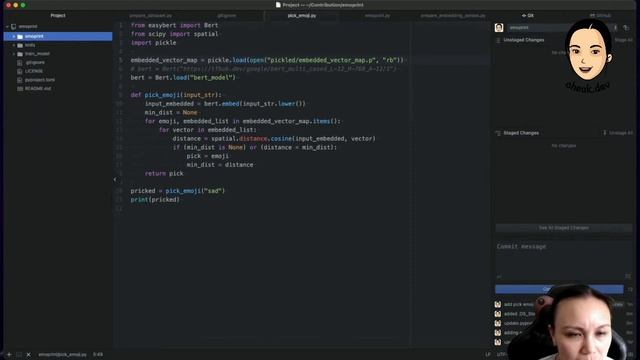This screenshot has width=640, height=360.
Task: Click the Staged Changes list icon
Action: 498,133
